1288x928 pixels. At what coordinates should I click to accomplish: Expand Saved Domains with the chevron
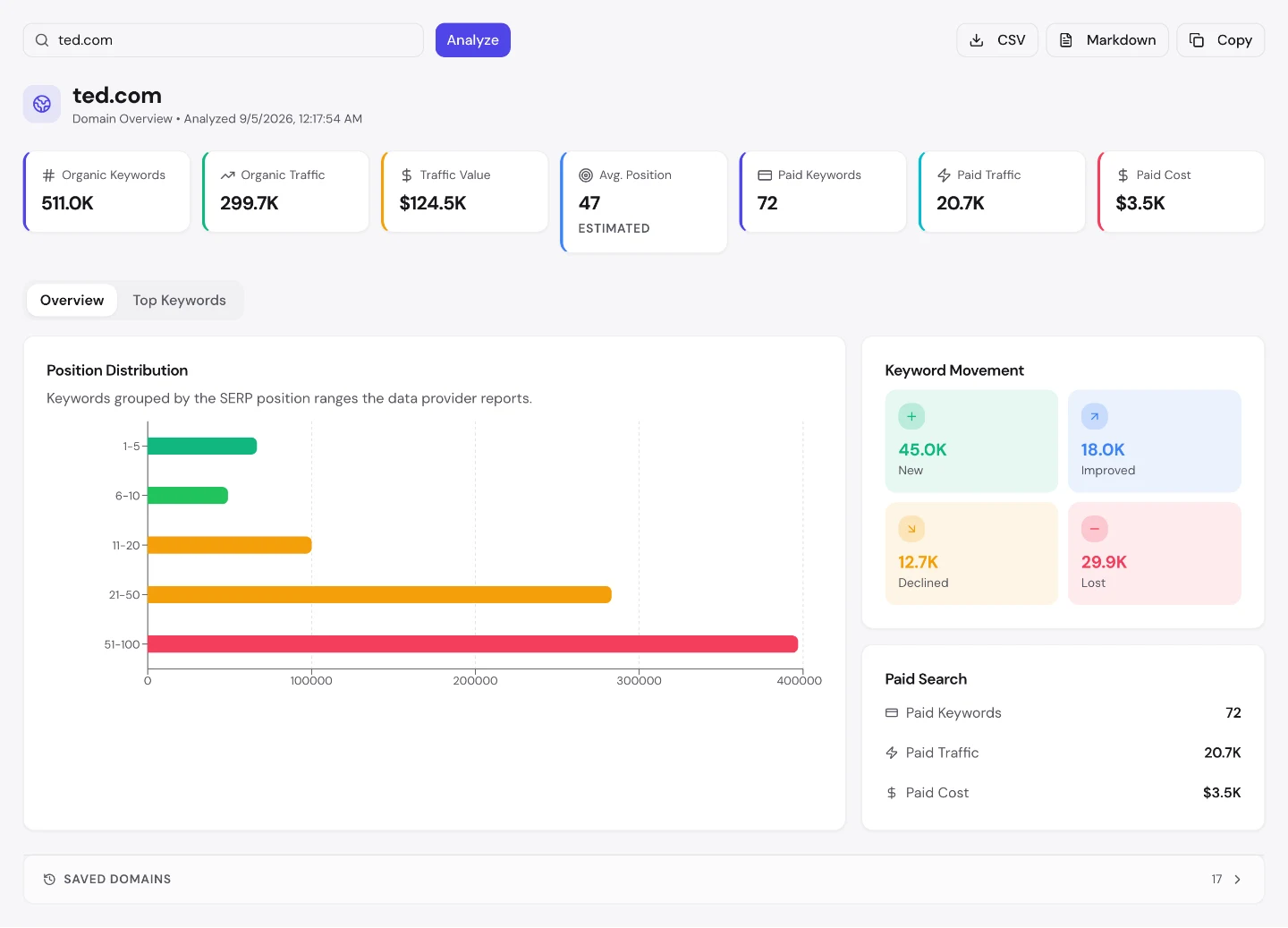point(1238,880)
